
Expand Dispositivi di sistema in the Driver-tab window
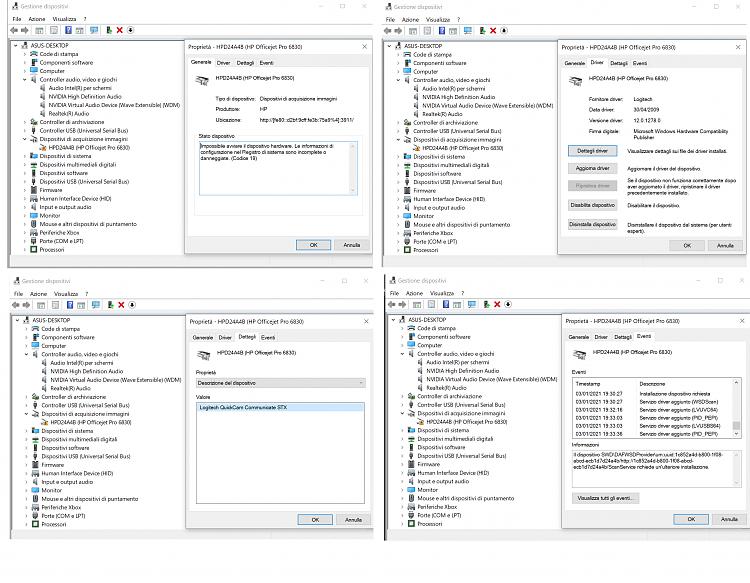click(398, 156)
